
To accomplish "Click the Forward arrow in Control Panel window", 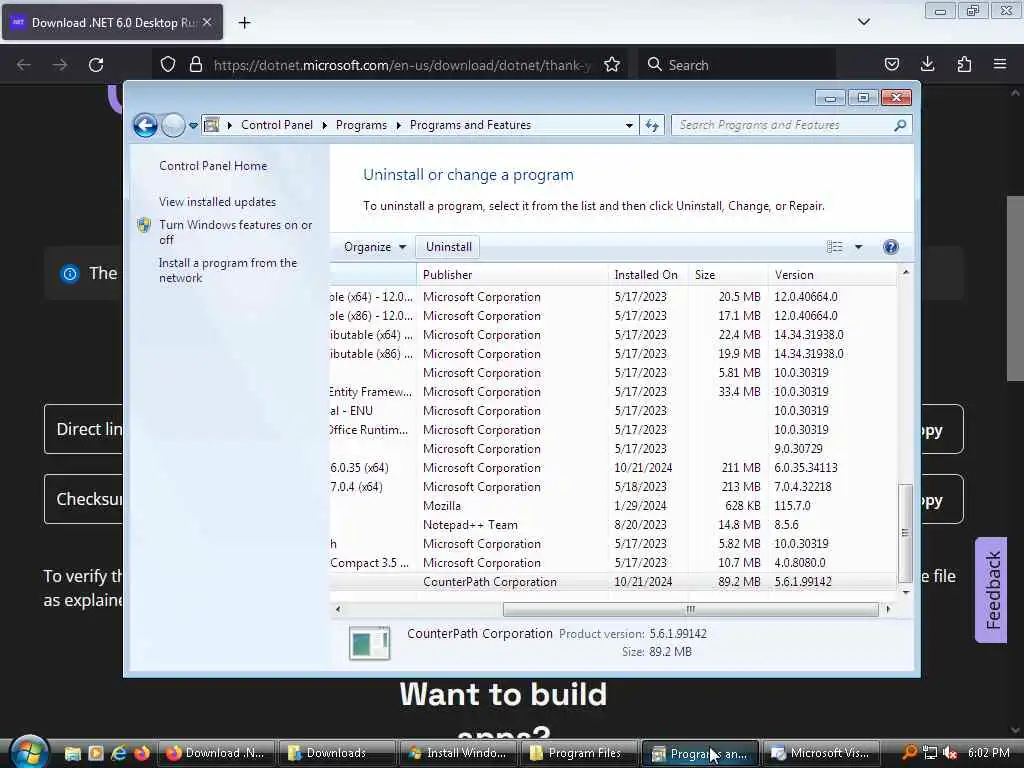I will [173, 125].
